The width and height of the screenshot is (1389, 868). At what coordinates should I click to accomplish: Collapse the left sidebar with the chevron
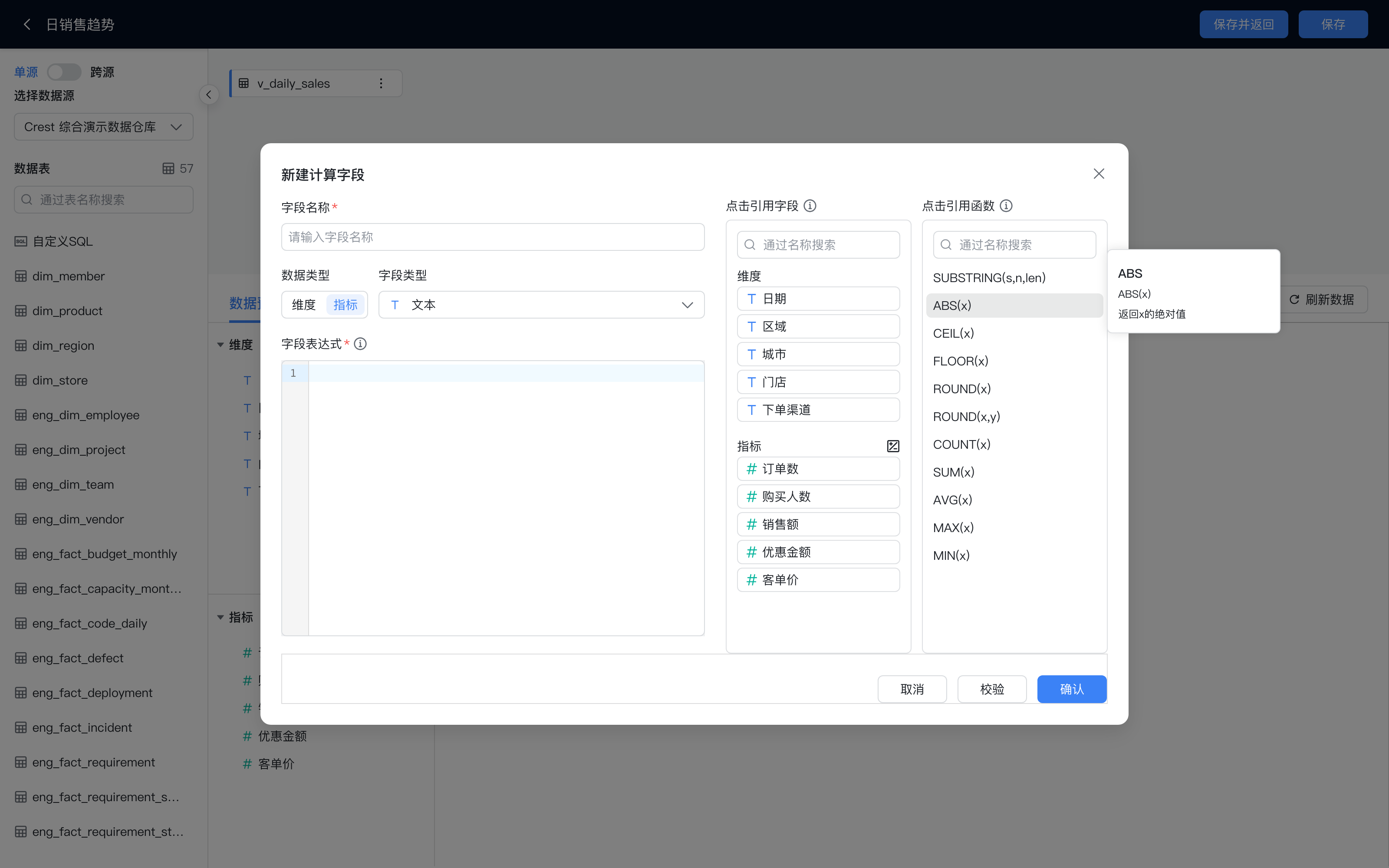pos(209,95)
